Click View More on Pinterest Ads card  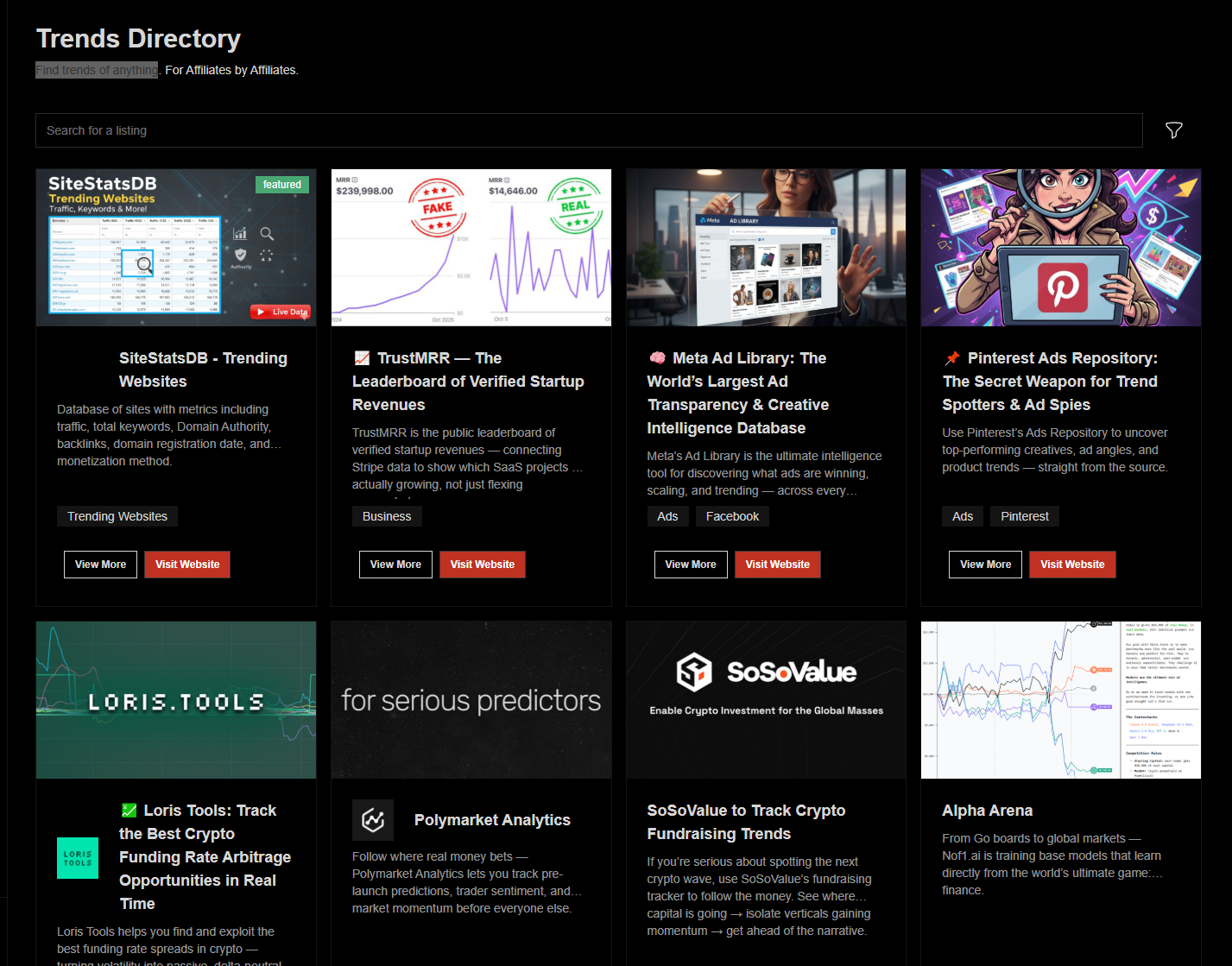[x=985, y=565]
